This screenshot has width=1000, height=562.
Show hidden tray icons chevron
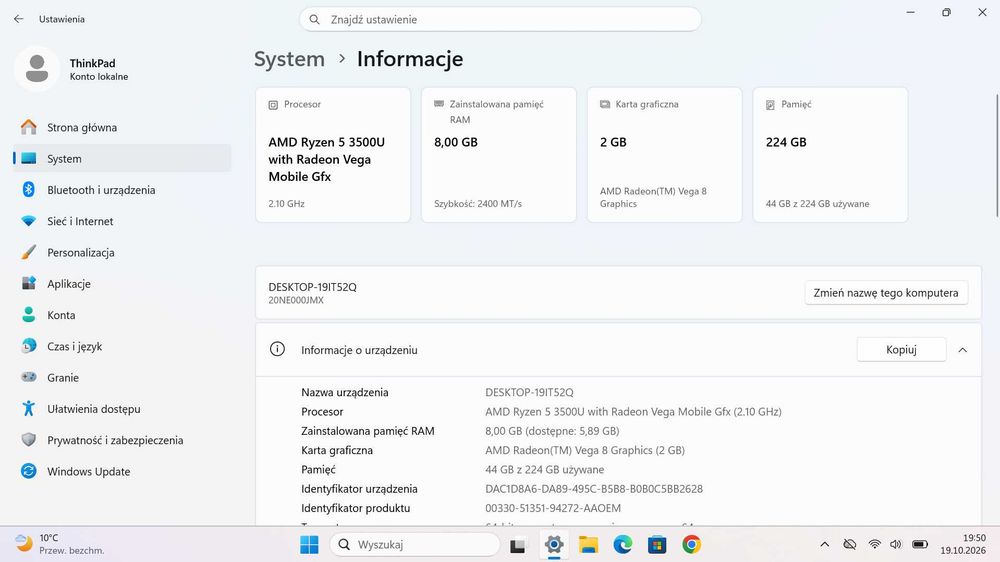pyautogui.click(x=825, y=544)
